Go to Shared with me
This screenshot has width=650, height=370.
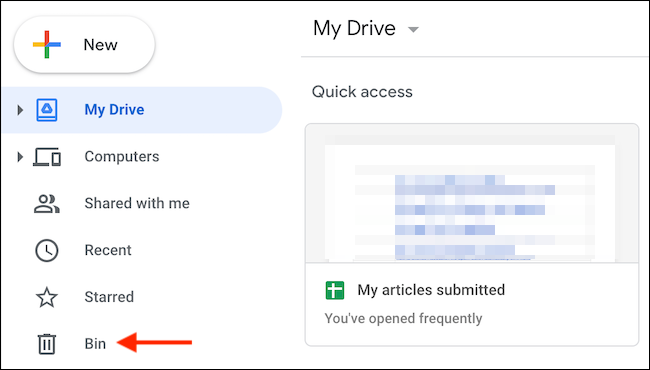137,203
